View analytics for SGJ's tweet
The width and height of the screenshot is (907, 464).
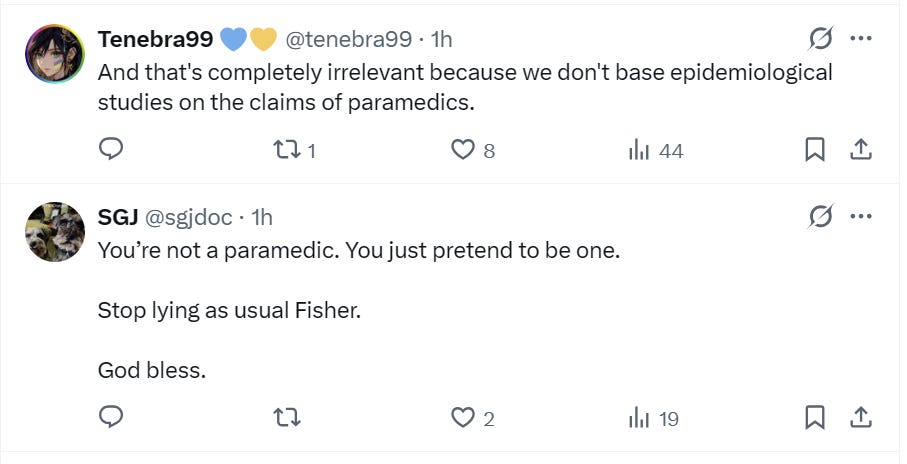coord(639,417)
